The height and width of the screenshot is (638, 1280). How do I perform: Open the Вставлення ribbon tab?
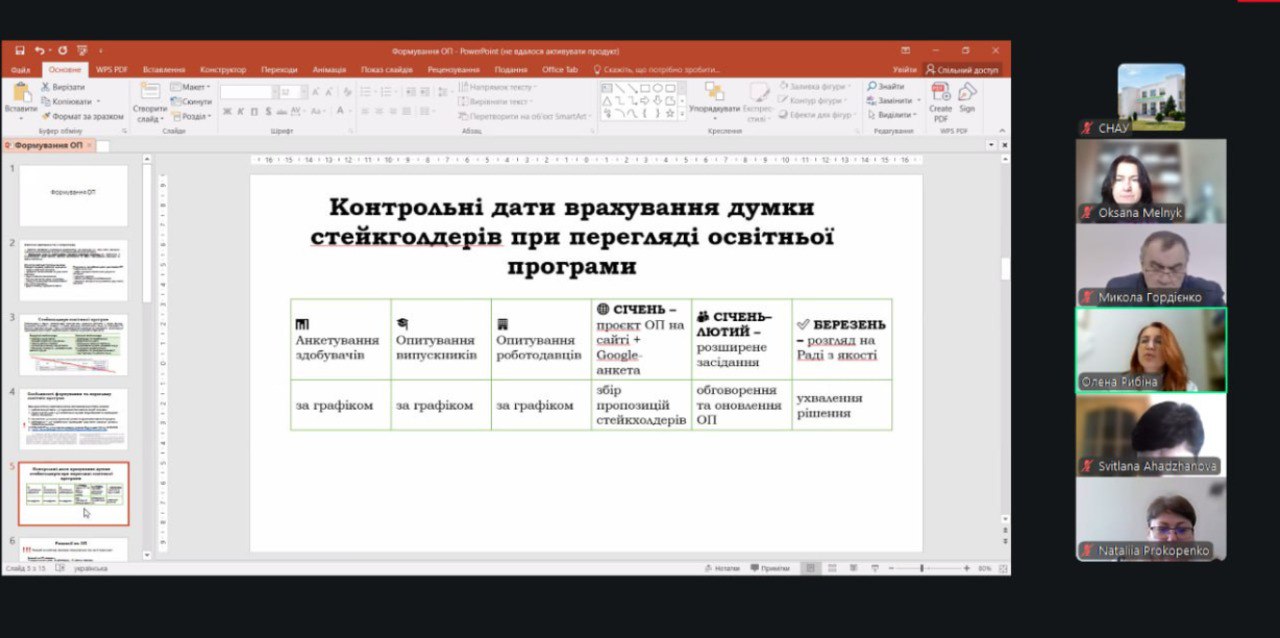pos(163,70)
